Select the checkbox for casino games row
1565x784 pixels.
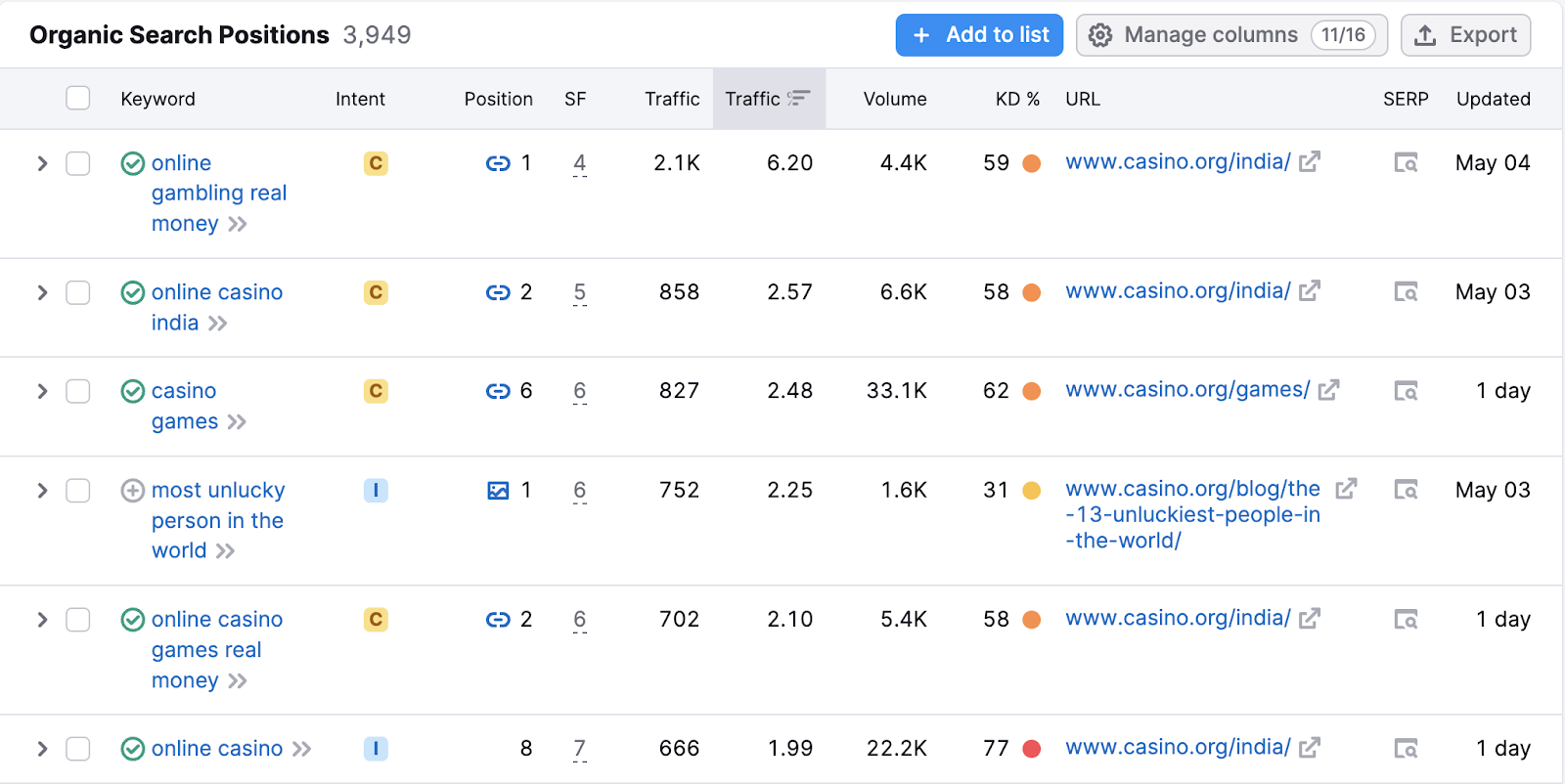click(x=78, y=391)
